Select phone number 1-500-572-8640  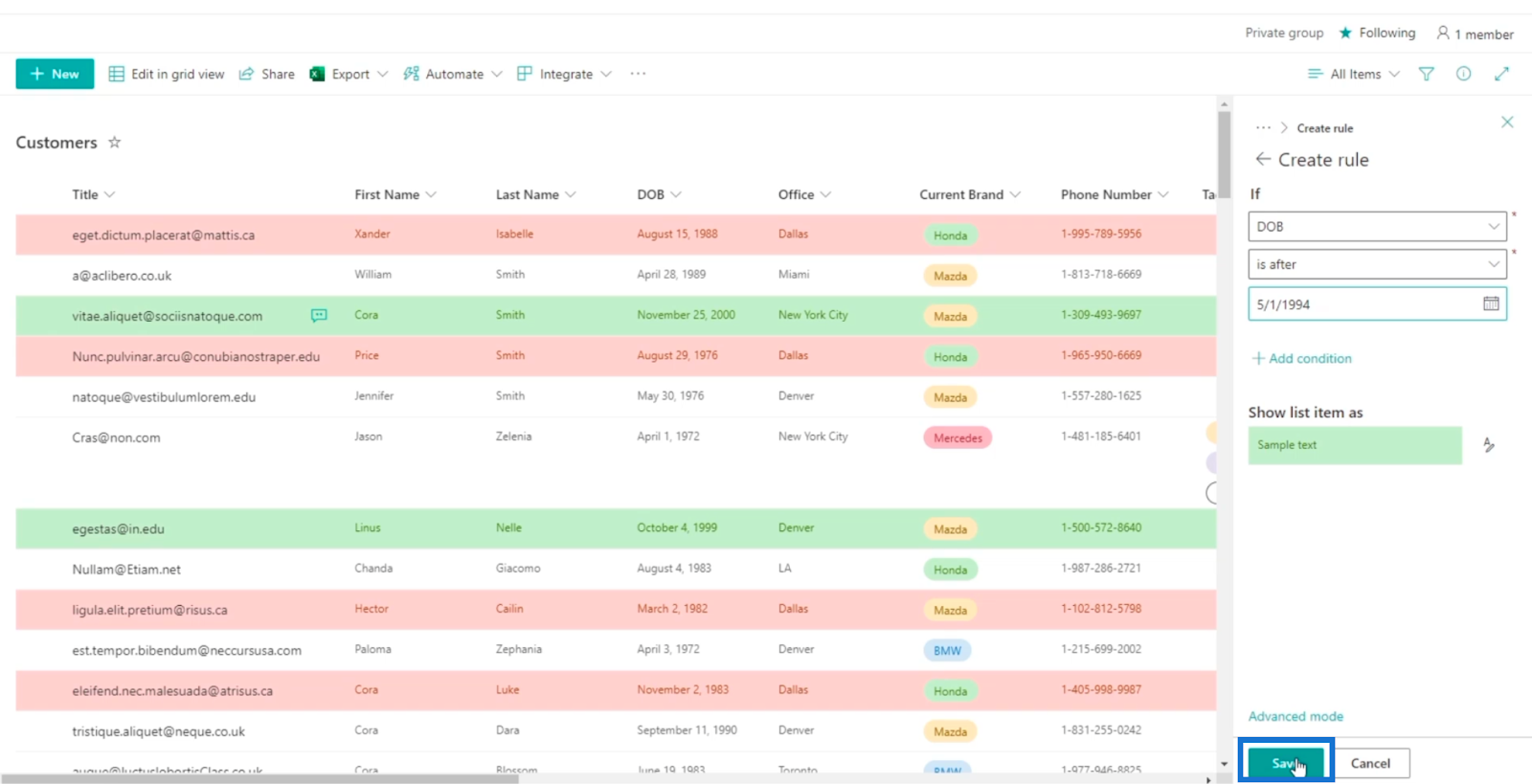1100,527
